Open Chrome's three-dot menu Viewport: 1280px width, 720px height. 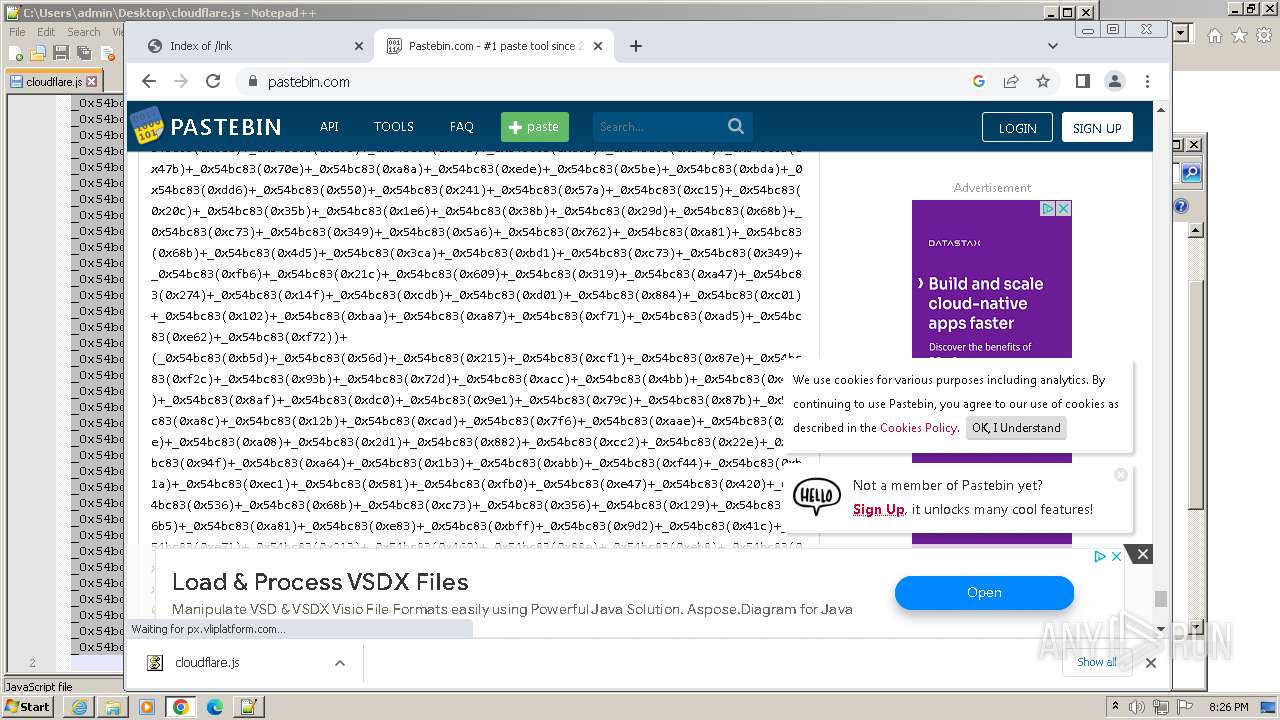tap(1147, 82)
